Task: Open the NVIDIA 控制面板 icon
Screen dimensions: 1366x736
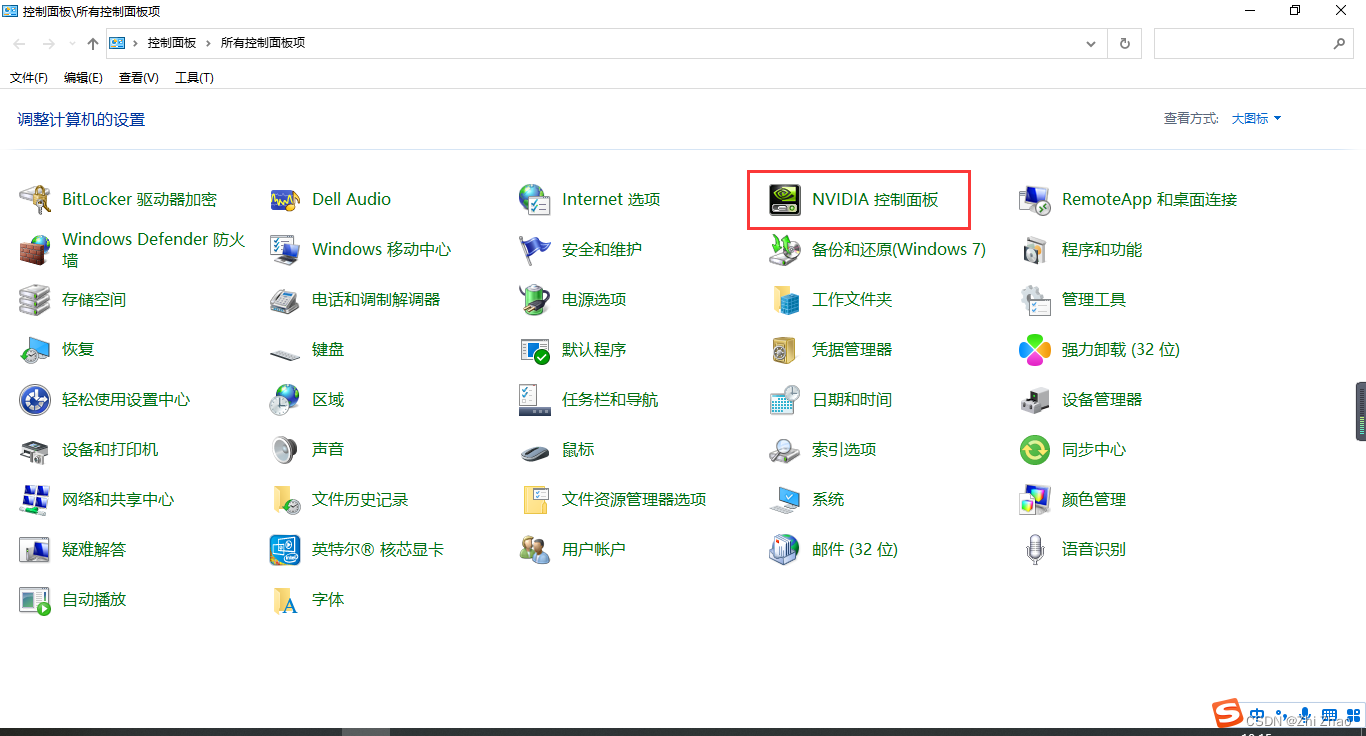Action: [x=785, y=199]
